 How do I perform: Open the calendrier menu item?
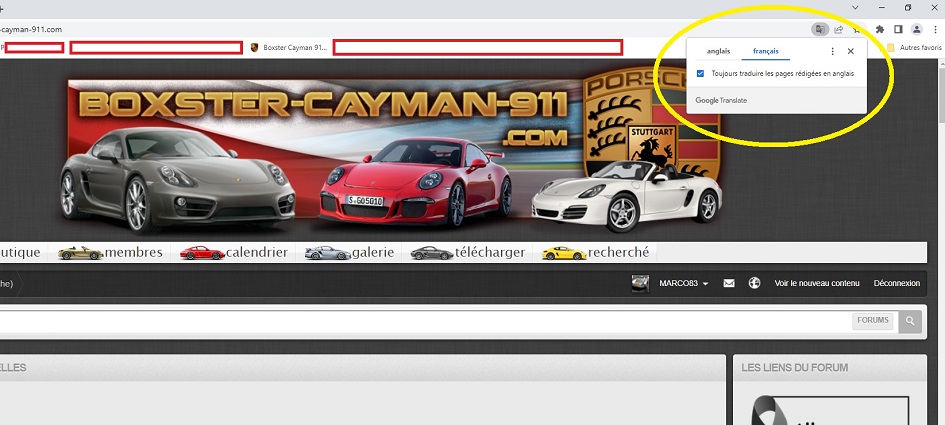(x=234, y=253)
